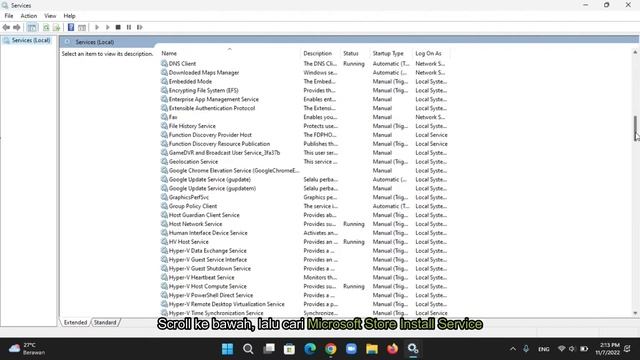Click the scrollbar down arrow

click(635, 313)
